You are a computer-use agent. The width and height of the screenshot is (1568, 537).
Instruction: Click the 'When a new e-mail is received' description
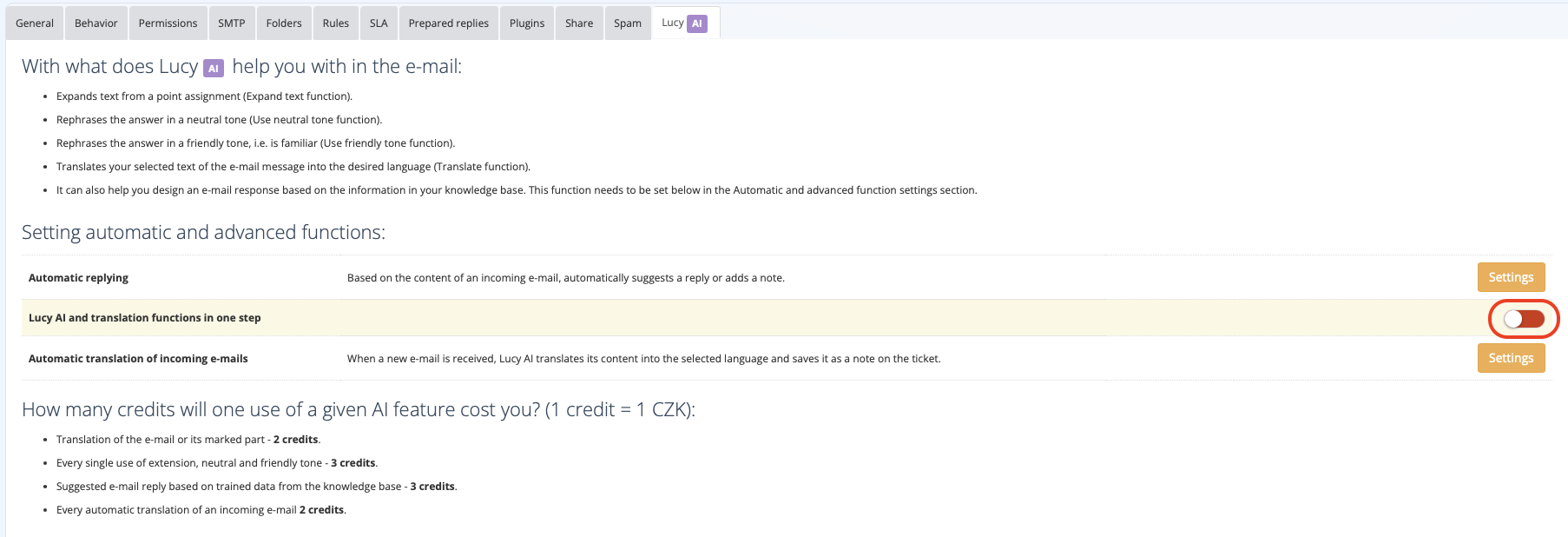(x=644, y=359)
